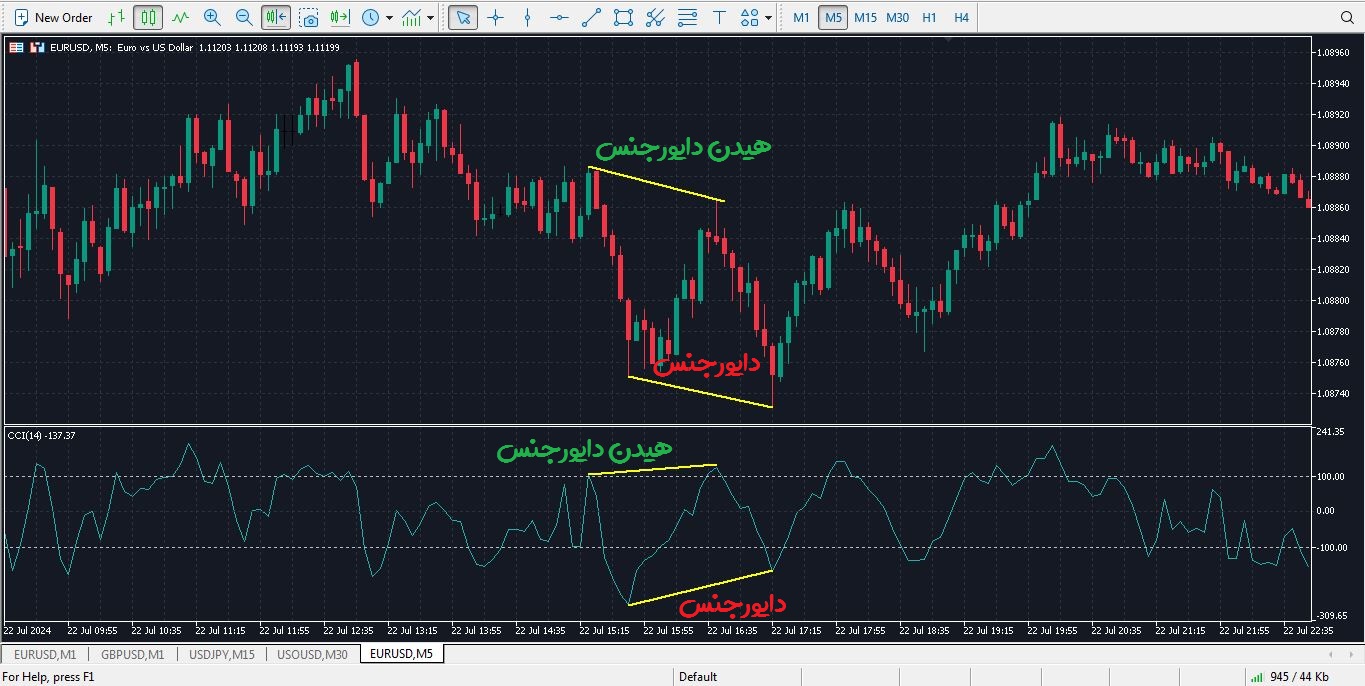Zoom out of the chart
The height and width of the screenshot is (686, 1365).
[244, 17]
